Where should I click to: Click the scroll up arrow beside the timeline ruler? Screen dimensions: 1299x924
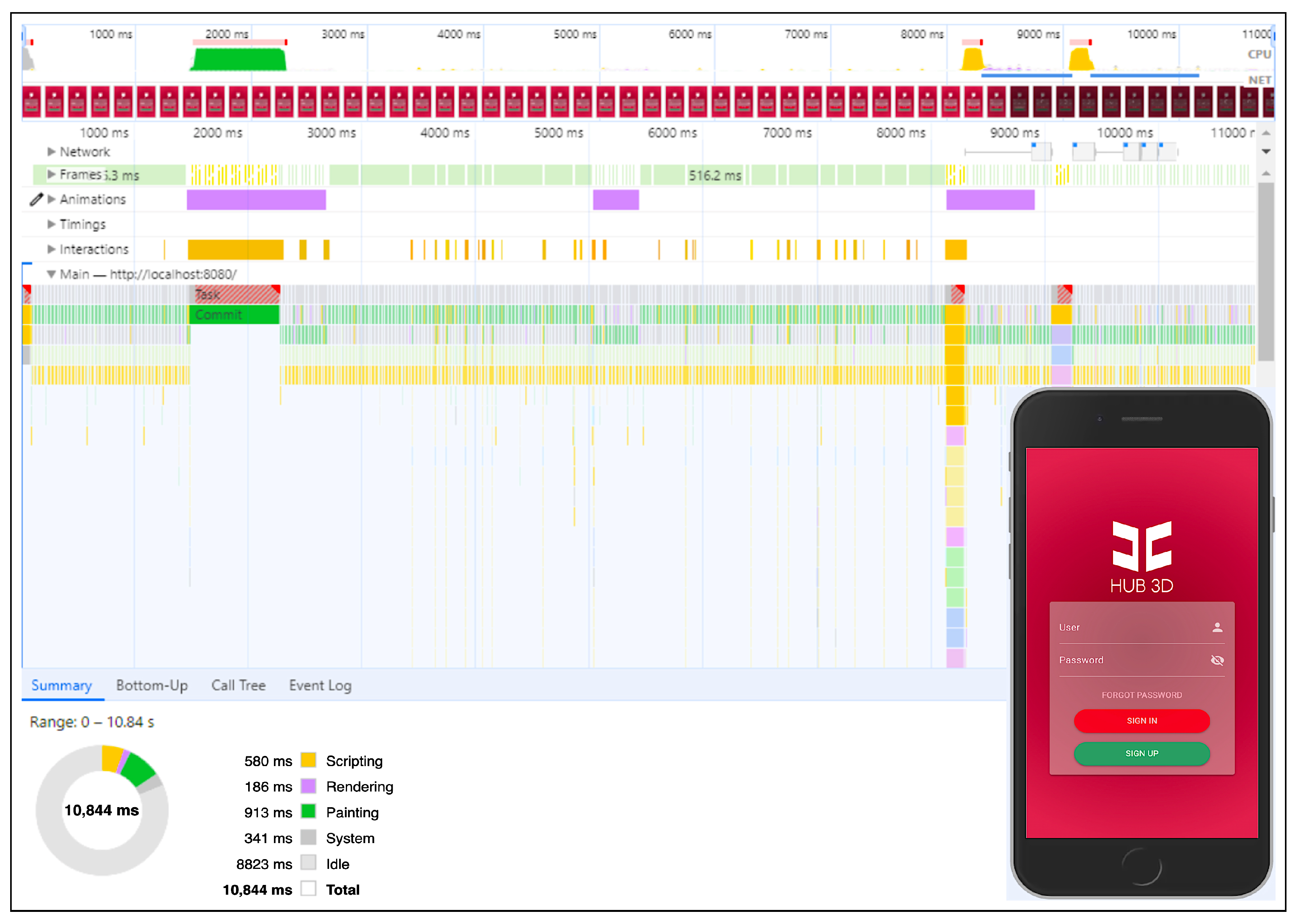(1266, 133)
